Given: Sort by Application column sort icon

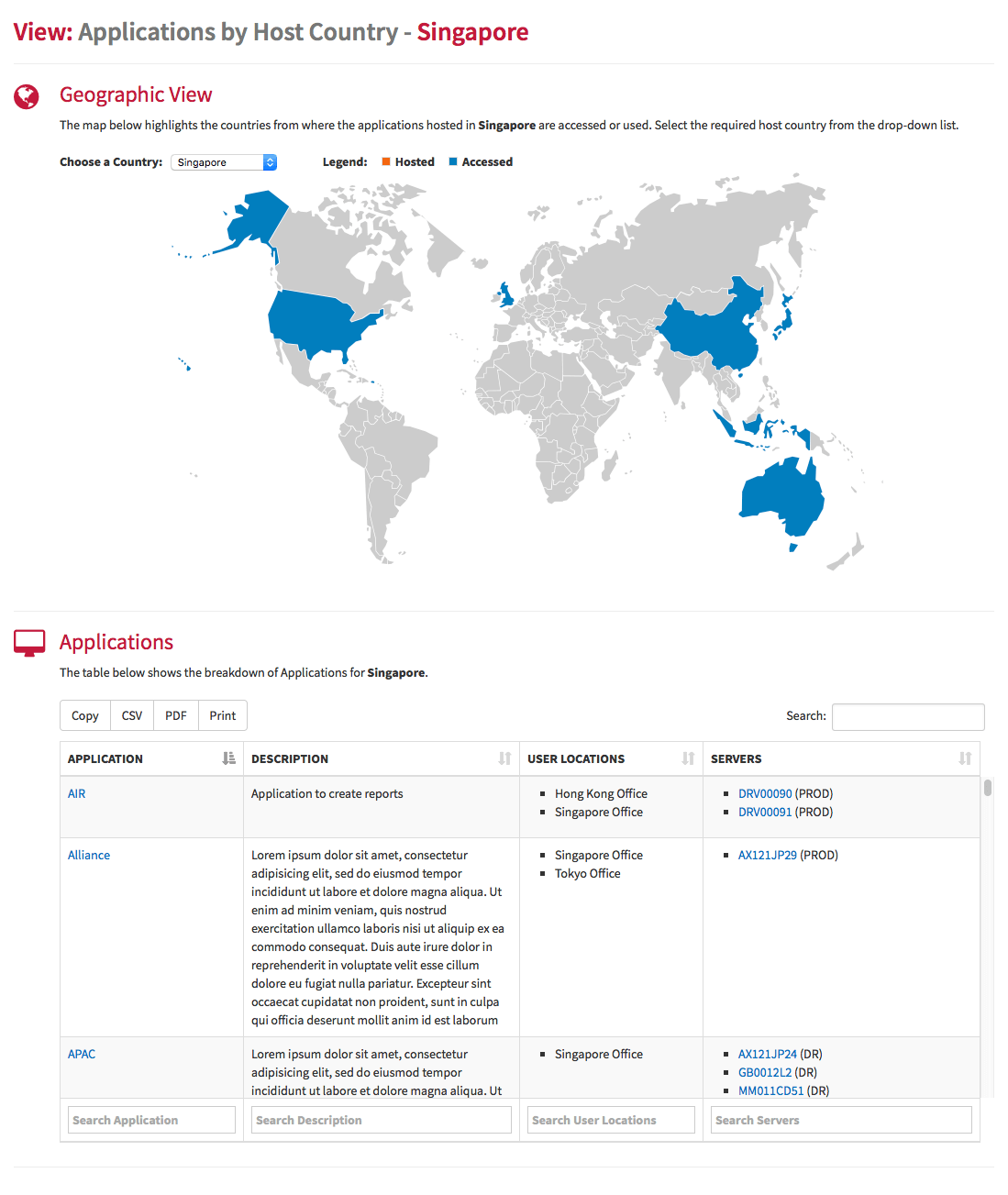Looking at the screenshot, I should point(228,758).
